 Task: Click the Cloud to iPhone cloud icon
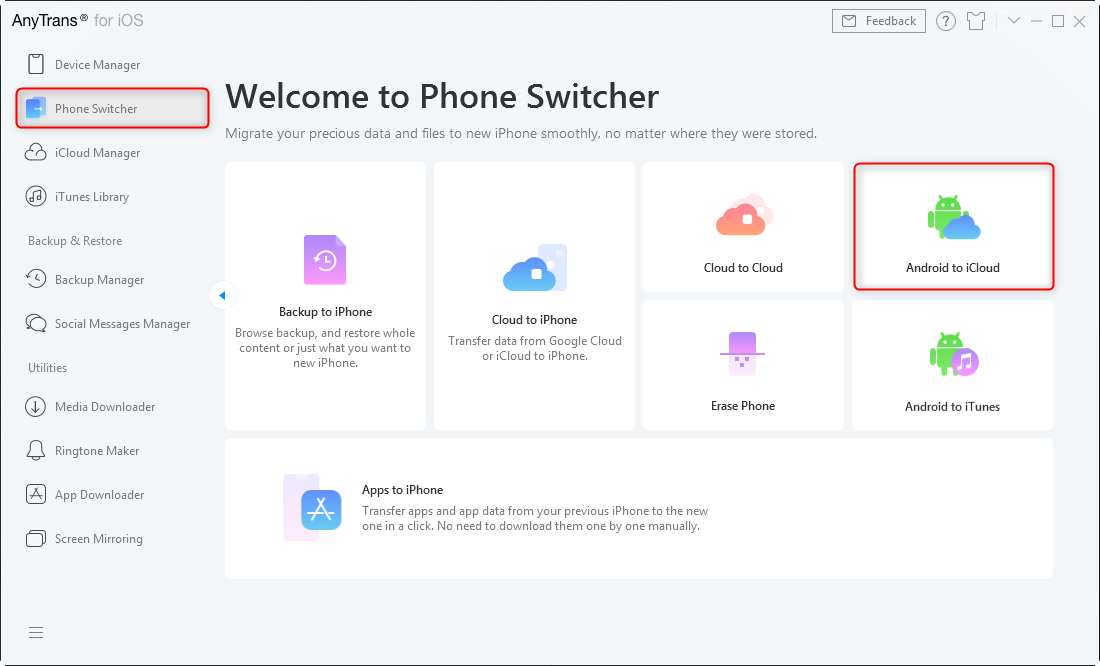pos(535,267)
